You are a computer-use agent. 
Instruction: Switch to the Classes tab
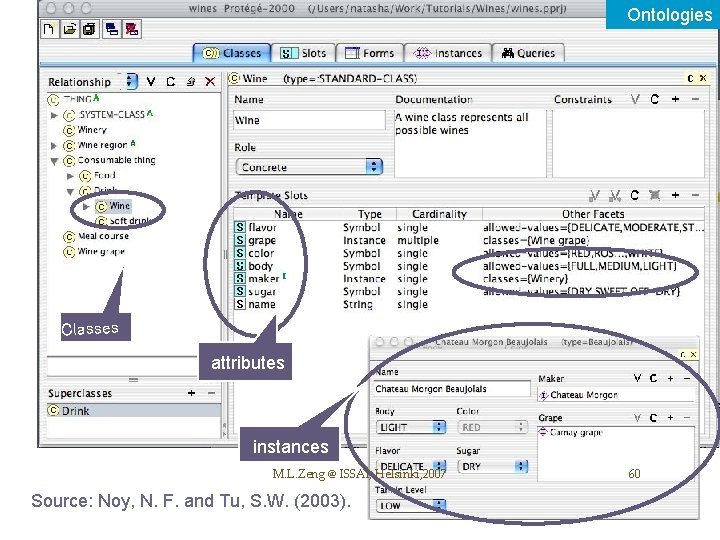click(231, 53)
